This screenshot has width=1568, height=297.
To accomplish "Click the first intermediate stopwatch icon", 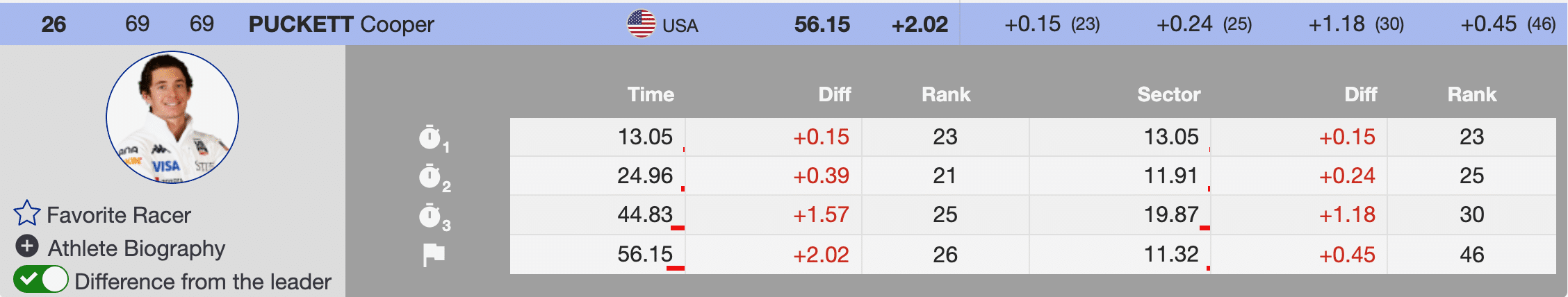I will click(431, 137).
